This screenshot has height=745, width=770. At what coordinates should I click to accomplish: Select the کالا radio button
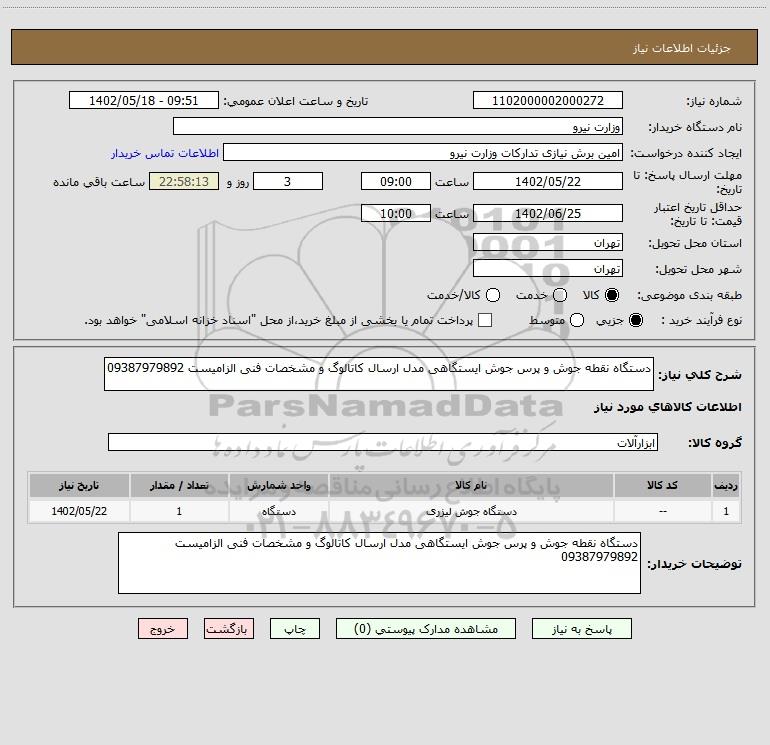pyautogui.click(x=612, y=295)
